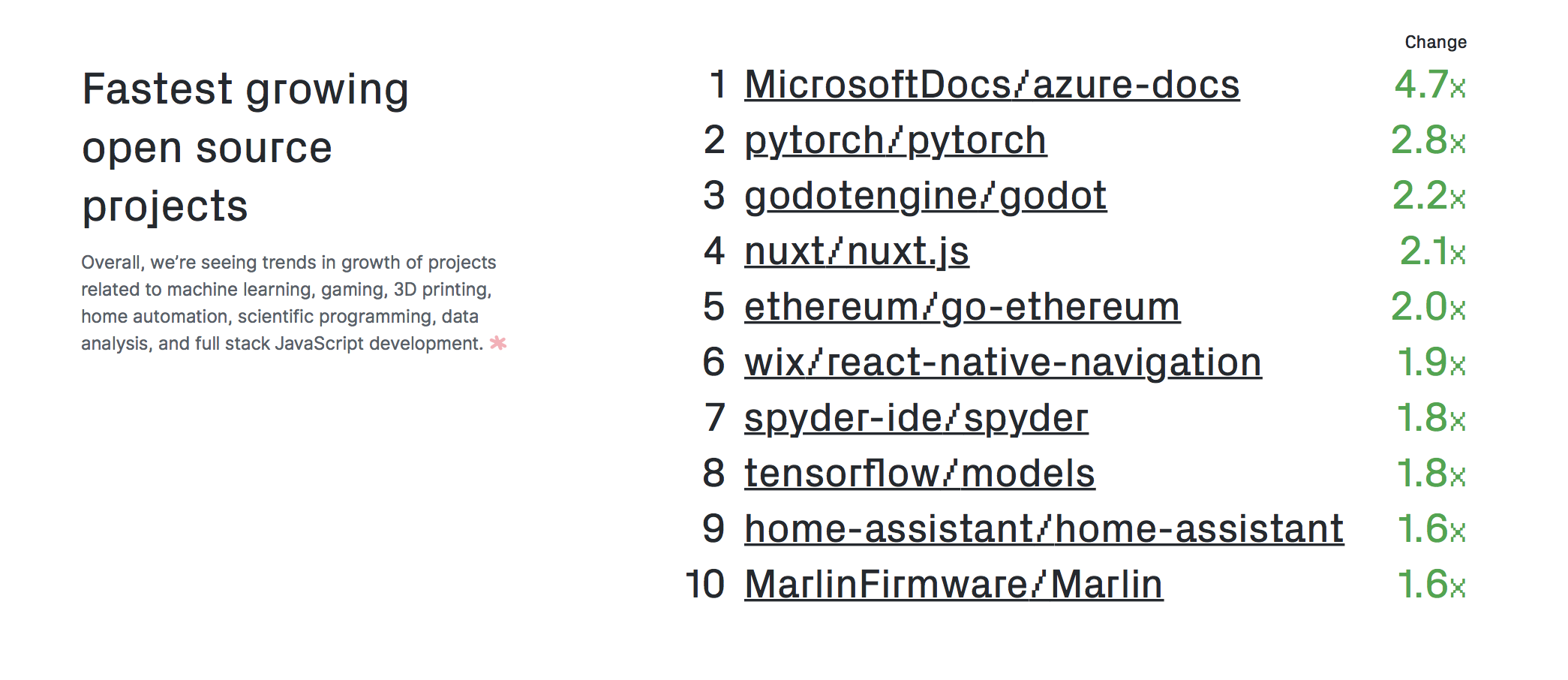Click the 2.1x change value for nuxt.js
This screenshot has height=680, width=1568.
[1432, 251]
